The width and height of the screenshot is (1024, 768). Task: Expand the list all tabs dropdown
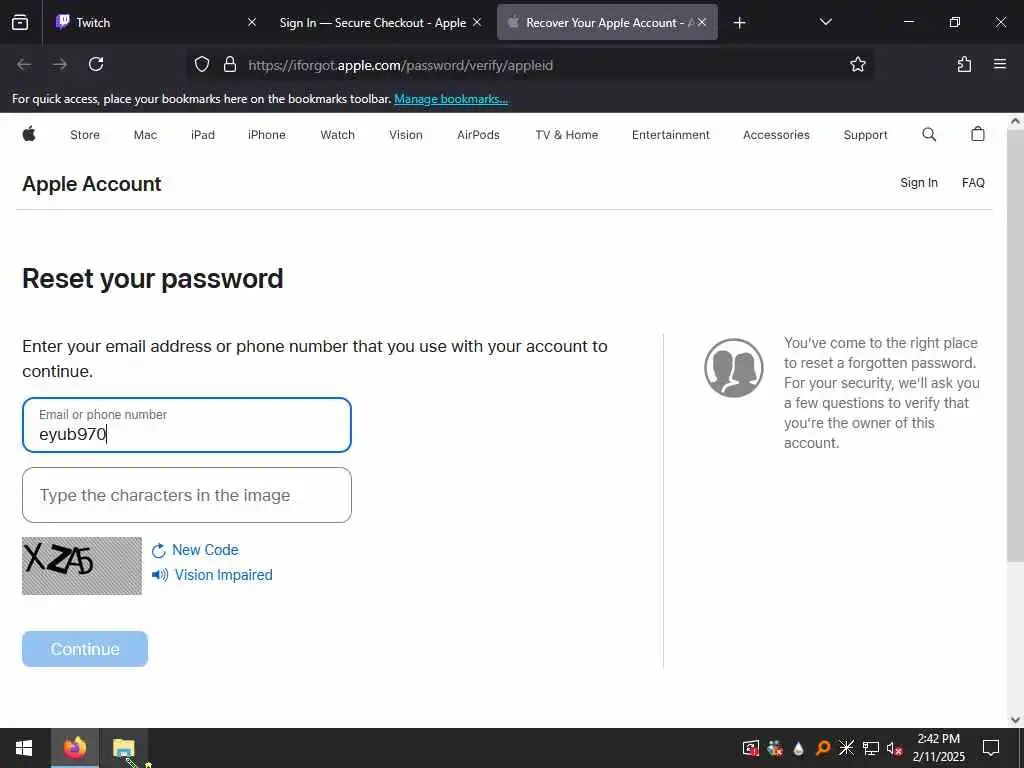[825, 22]
